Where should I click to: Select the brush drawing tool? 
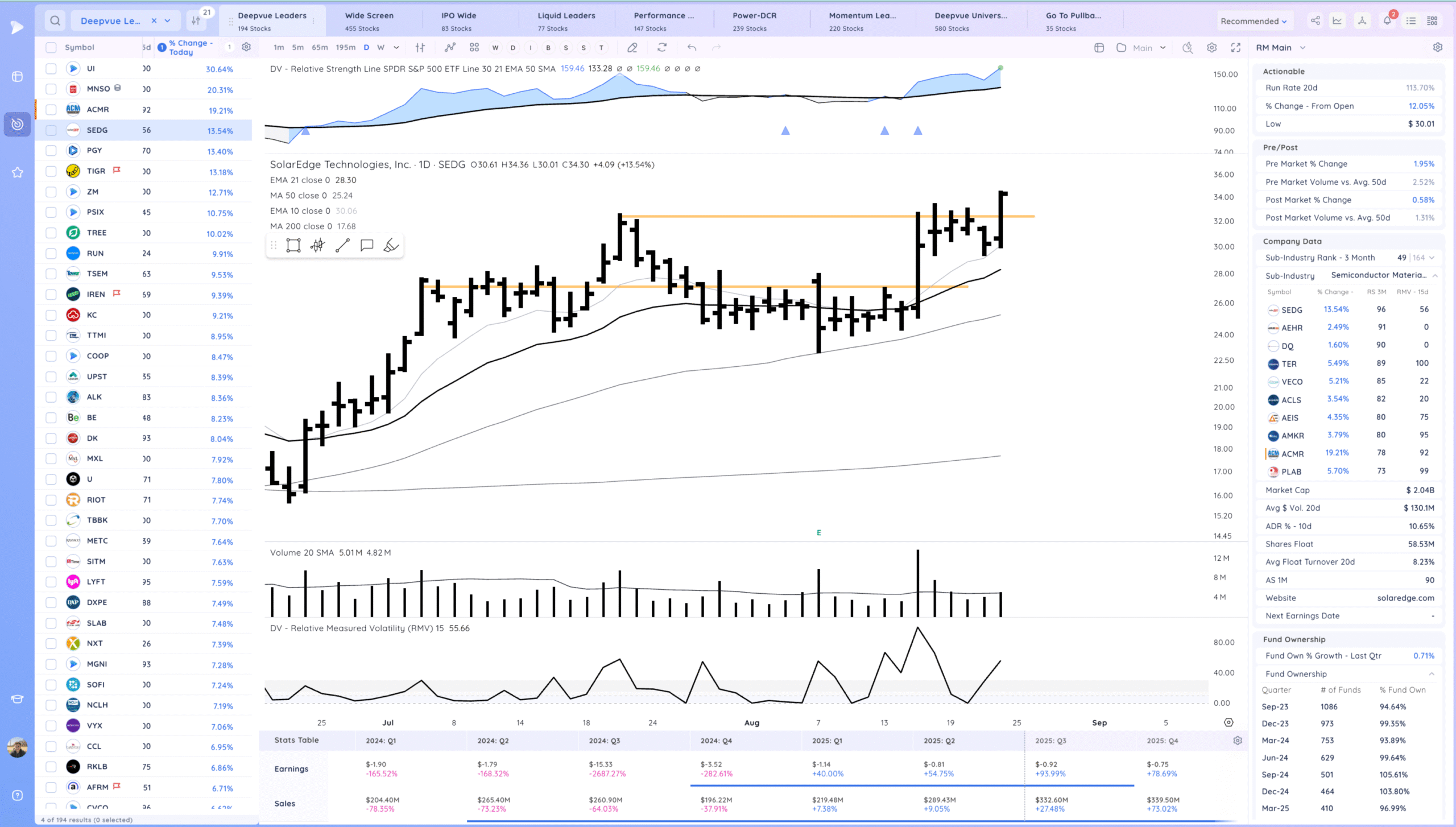click(x=391, y=246)
